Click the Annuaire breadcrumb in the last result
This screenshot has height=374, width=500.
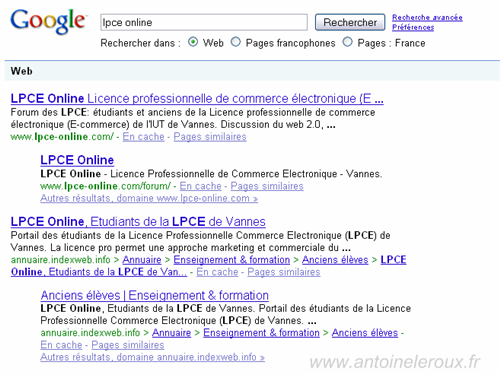click(171, 333)
